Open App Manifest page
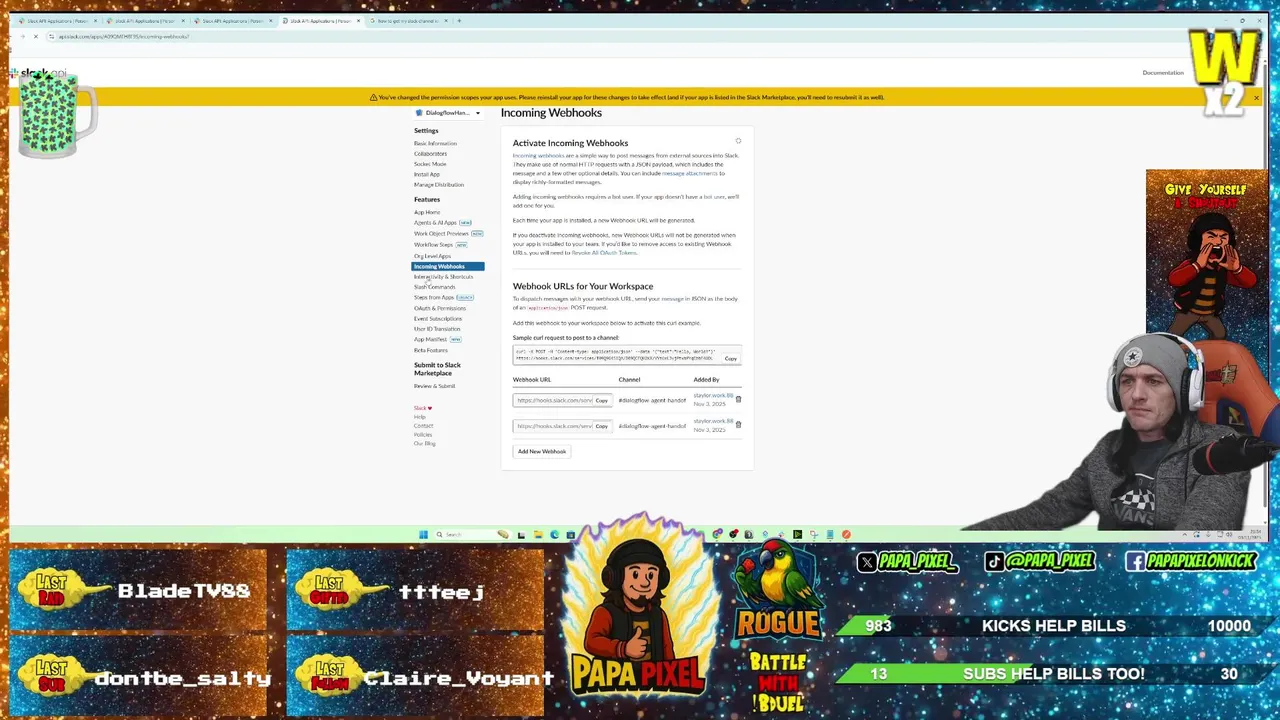The width and height of the screenshot is (1280, 720). tap(430, 339)
